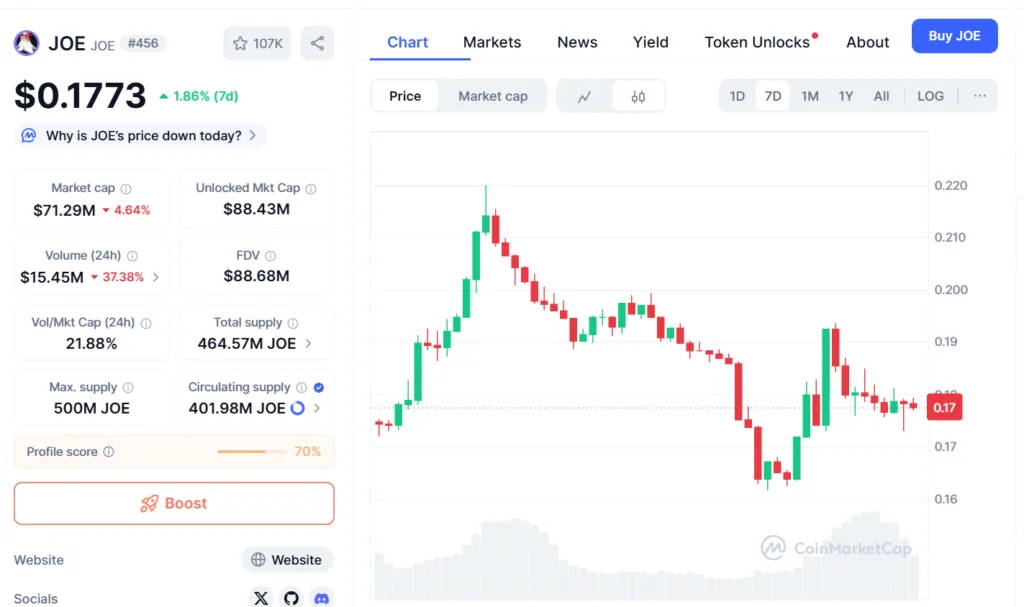Open JOE's X (Twitter) social icon
Image resolution: width=1024 pixels, height=607 pixels.
(260, 598)
